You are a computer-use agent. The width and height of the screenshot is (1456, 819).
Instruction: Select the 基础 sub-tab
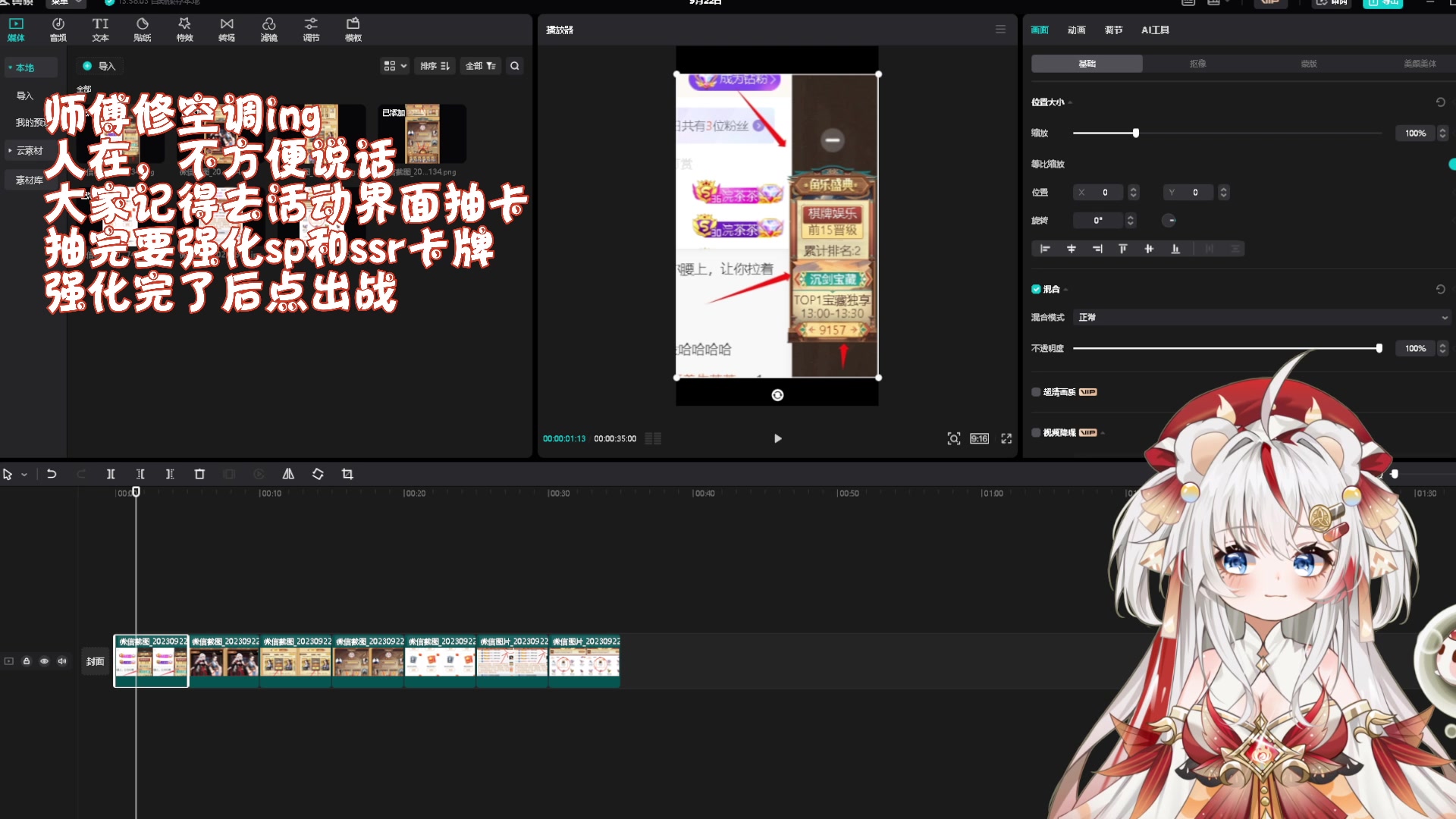[1087, 64]
